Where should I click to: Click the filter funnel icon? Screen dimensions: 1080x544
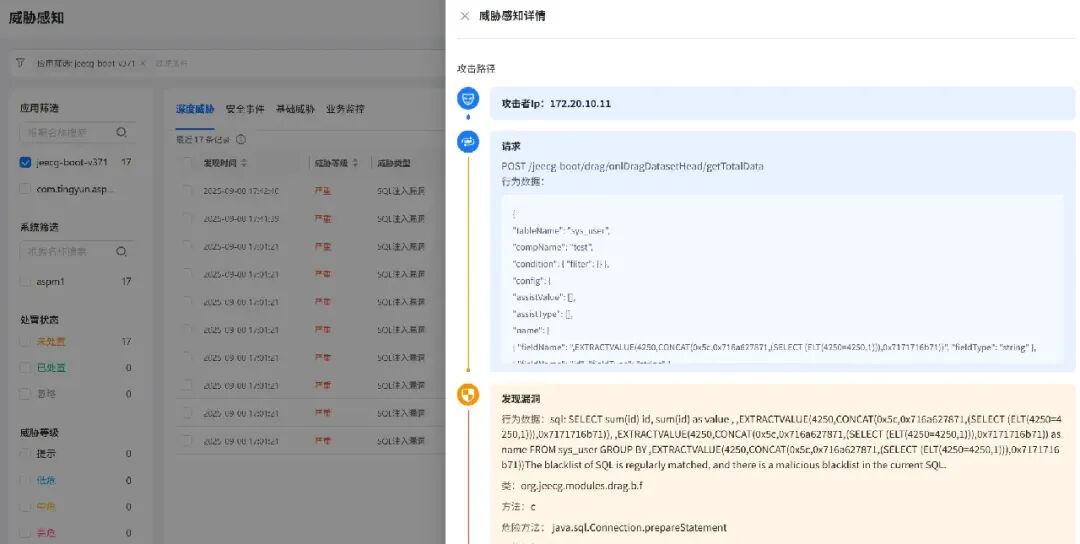click(x=21, y=62)
